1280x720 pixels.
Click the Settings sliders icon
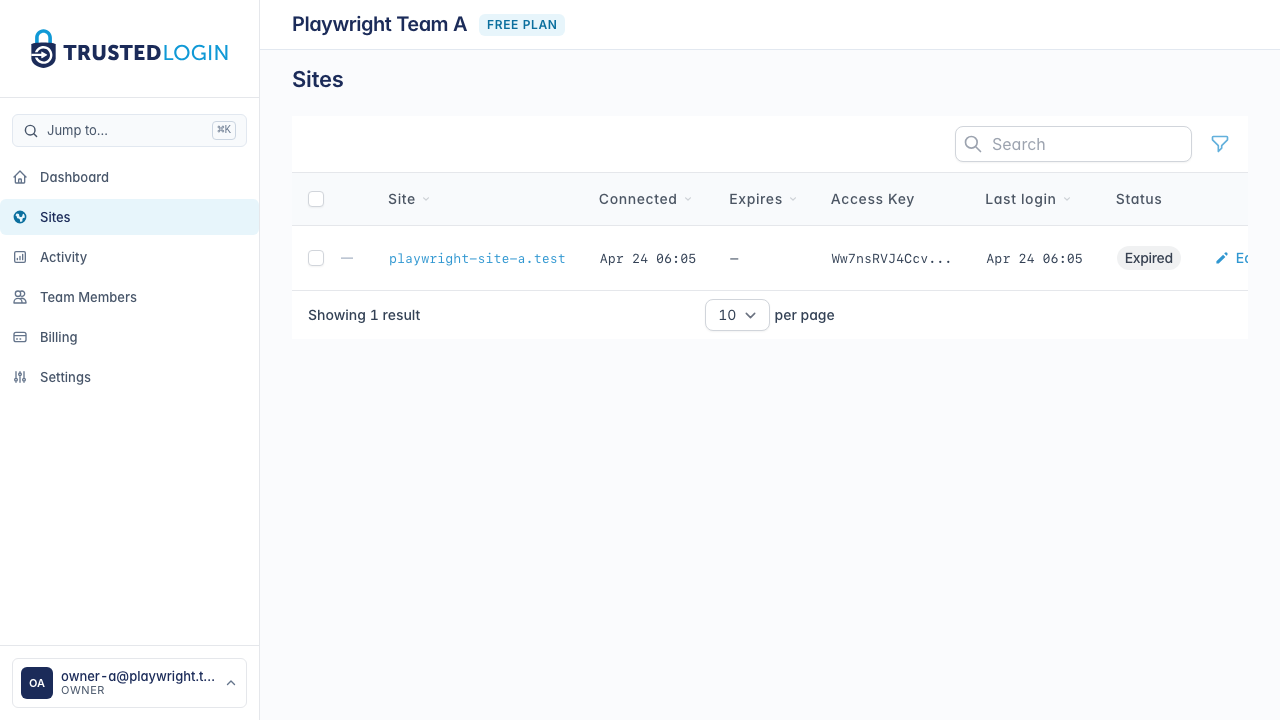20,377
